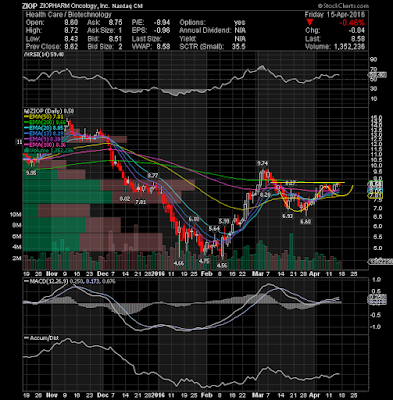Click the 35.5 SCTR value
Image resolution: width=393 pixels, height=400 pixels.
tap(238, 47)
